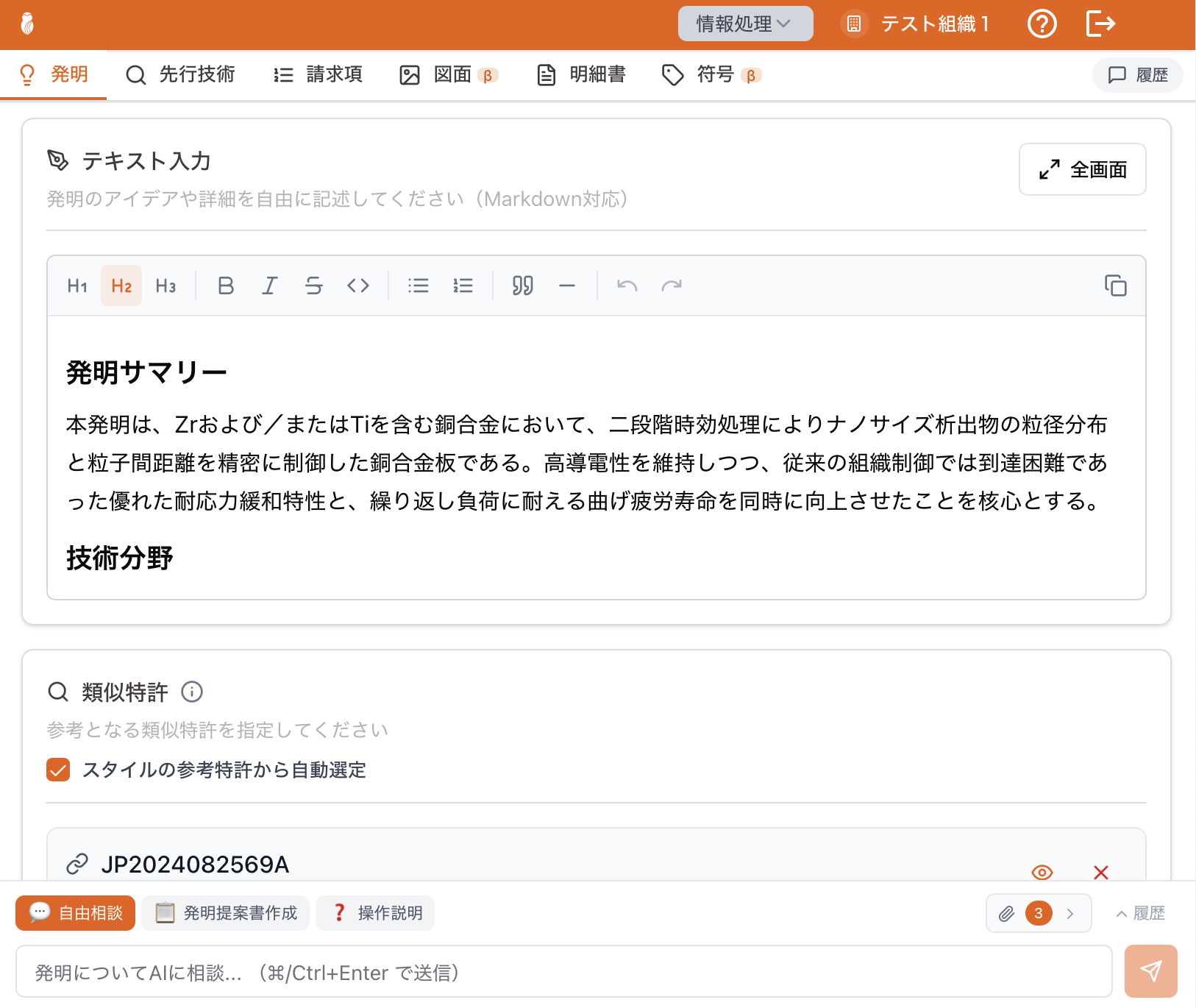This screenshot has height=1008, width=1196.
Task: Switch to the 先行技術 tab
Action: pos(181,74)
